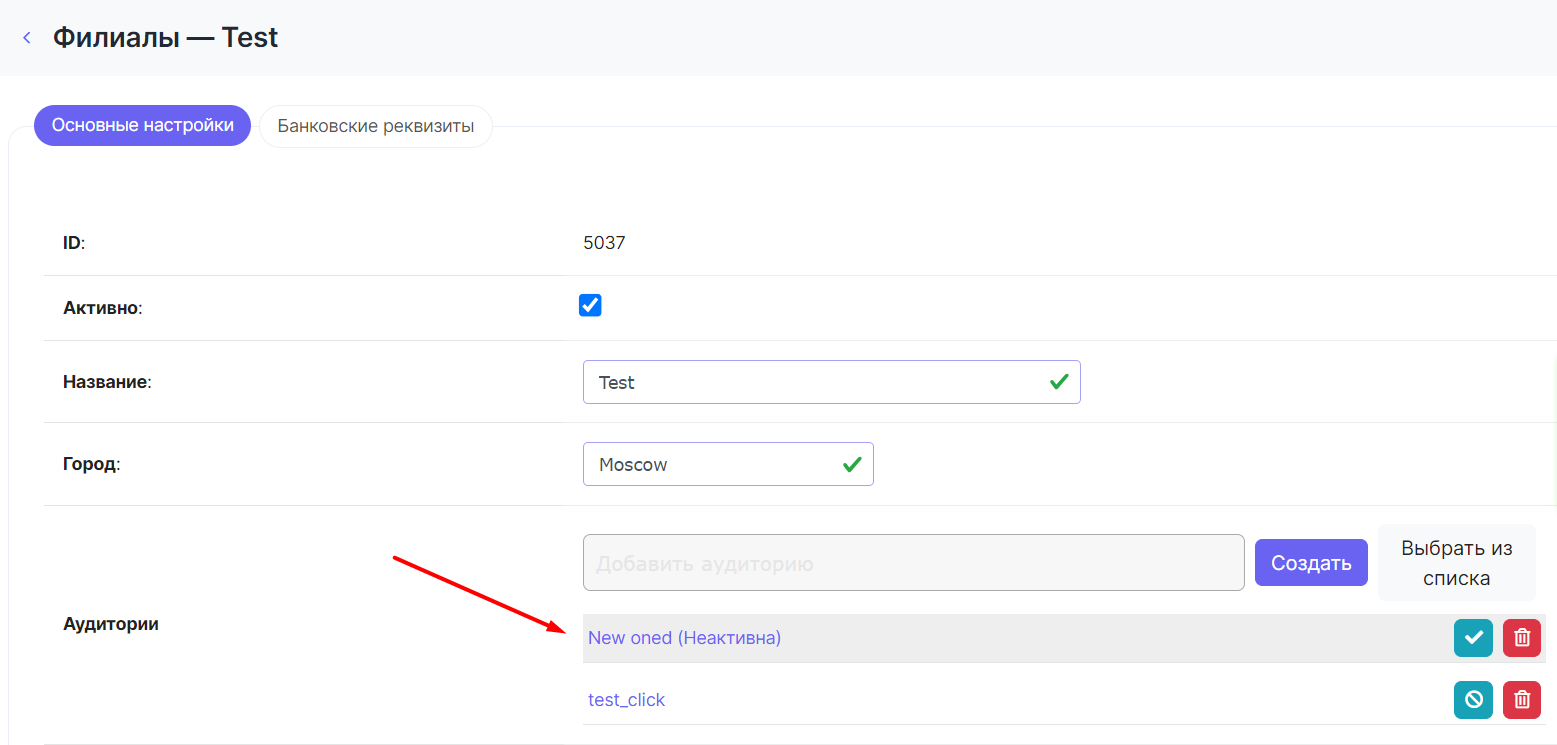
Task: Delete the New oned audience
Action: [x=1522, y=638]
